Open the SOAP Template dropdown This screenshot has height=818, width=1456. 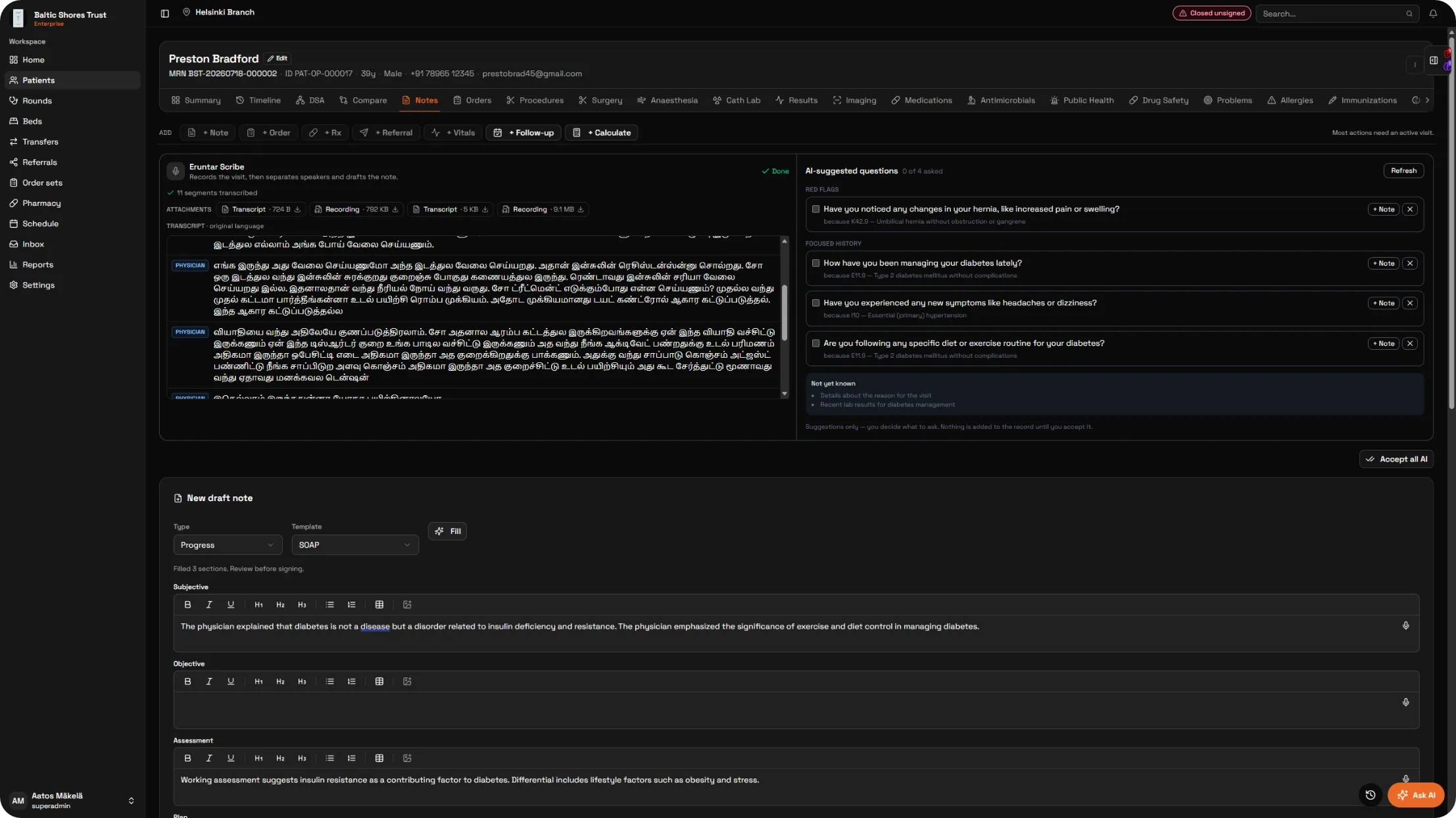tap(355, 545)
